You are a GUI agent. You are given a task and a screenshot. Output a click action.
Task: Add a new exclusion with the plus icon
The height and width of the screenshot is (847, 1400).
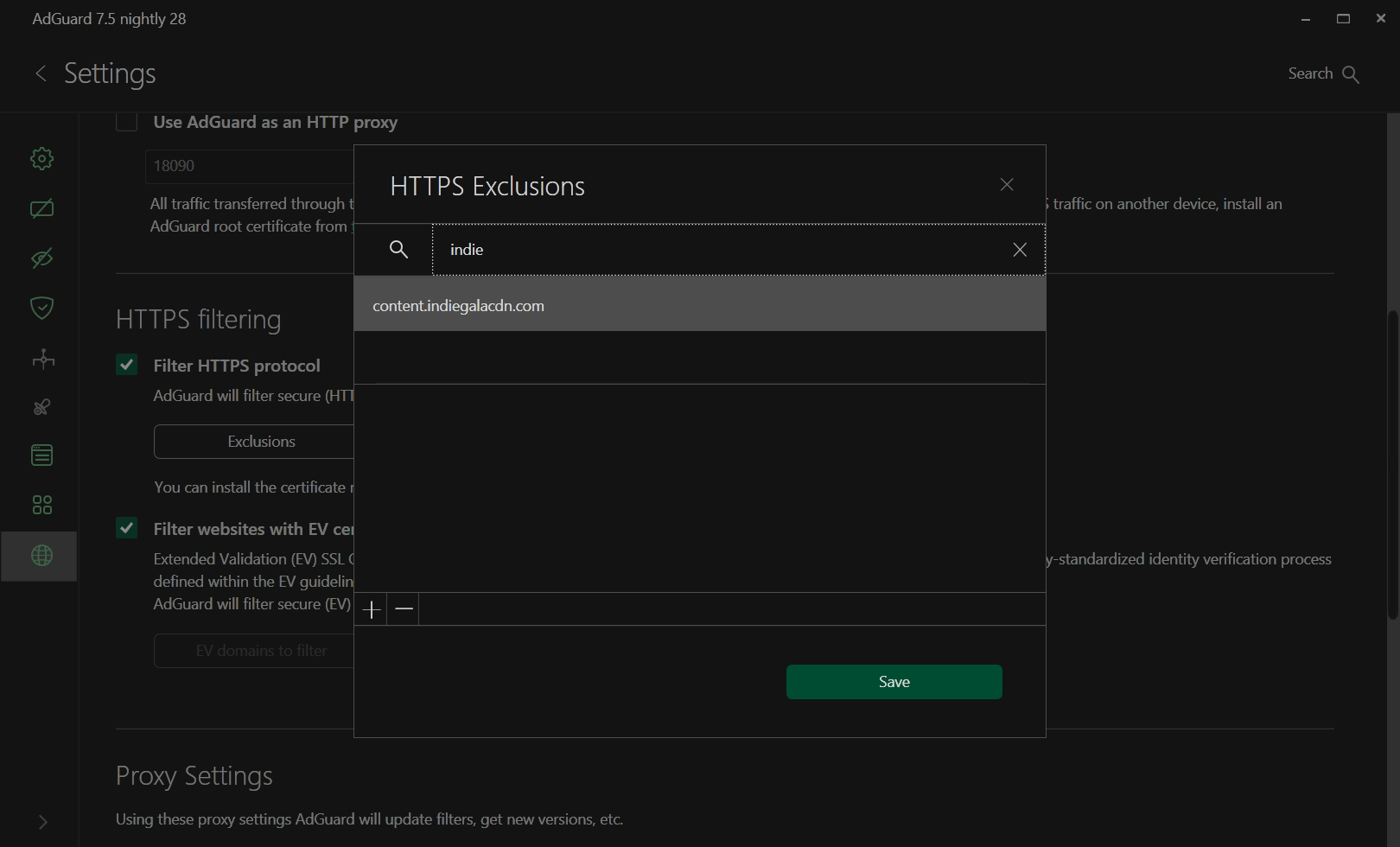tap(372, 609)
